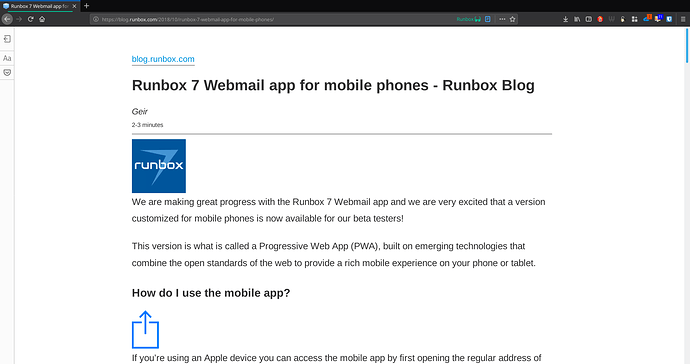
Task: Open the Bitwarden shield extension
Action: (x=669, y=19)
